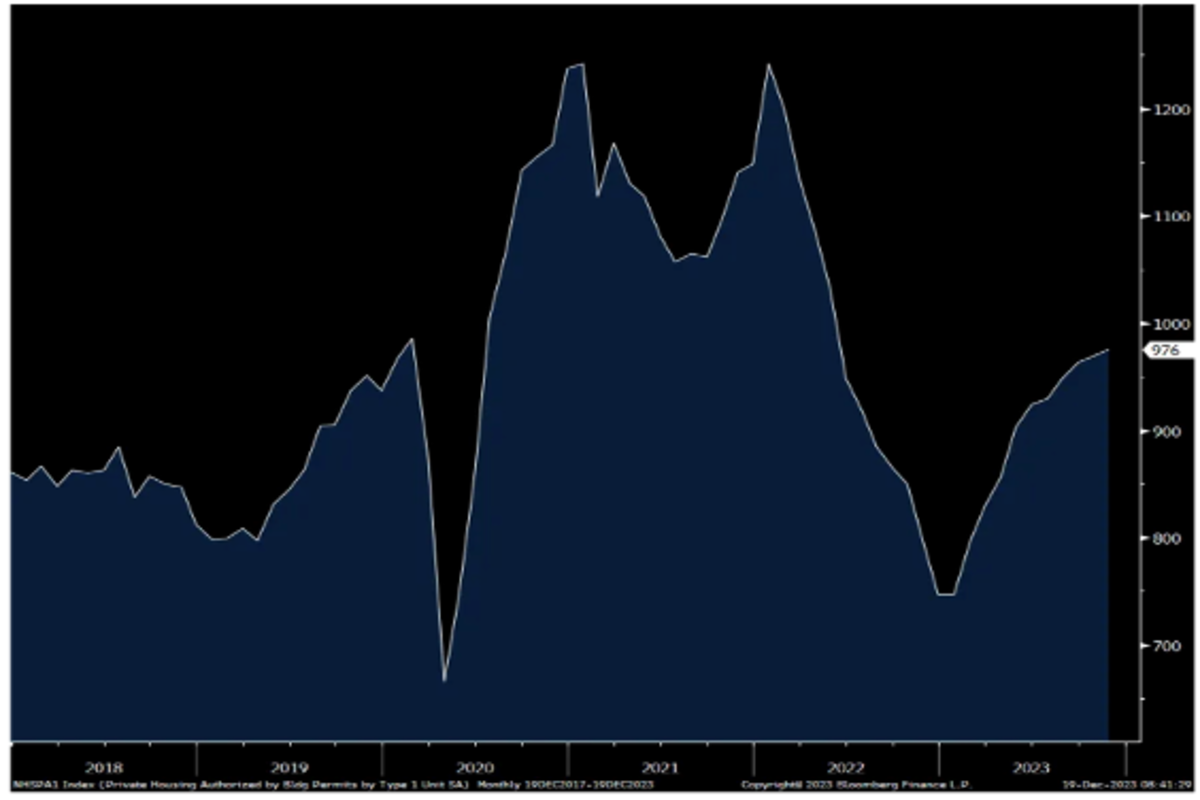Click the 2022 year label
The height and width of the screenshot is (800, 1200).
click(x=845, y=768)
